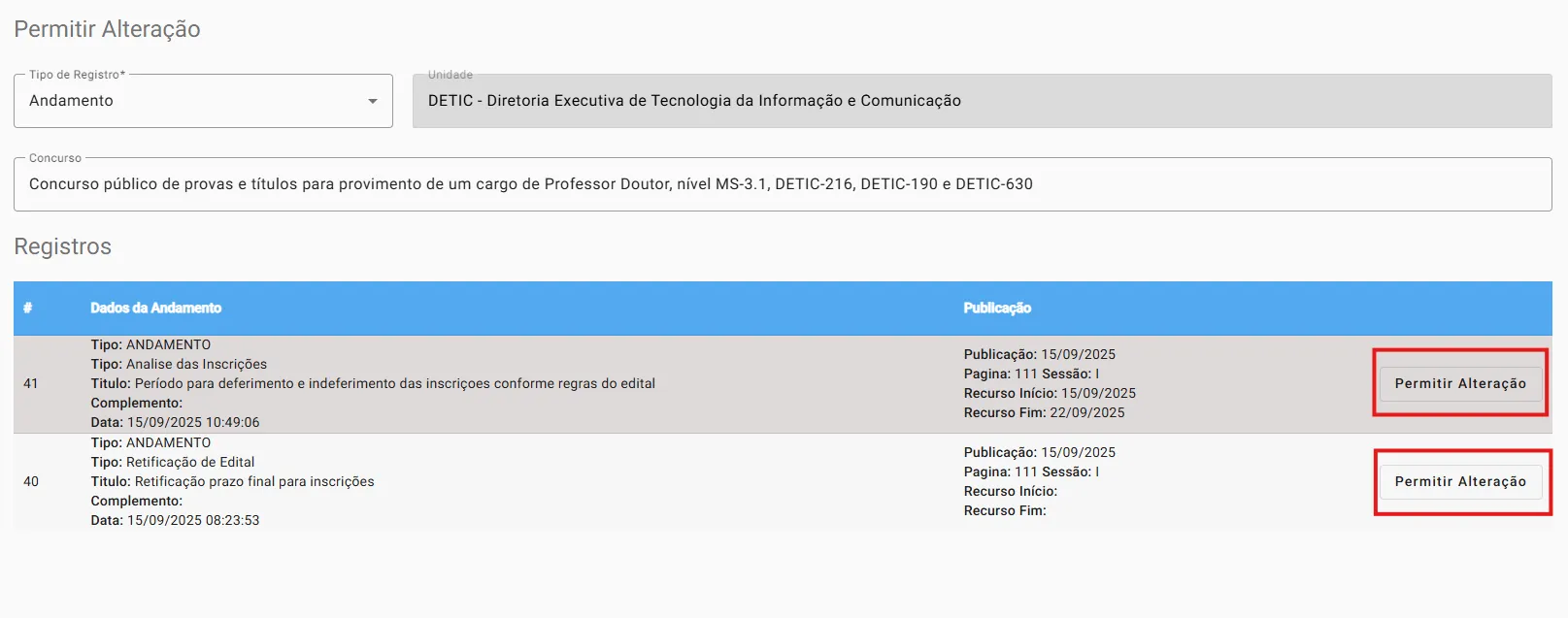Click the Dados da Andamento column header
1568x618 pixels.
[156, 309]
